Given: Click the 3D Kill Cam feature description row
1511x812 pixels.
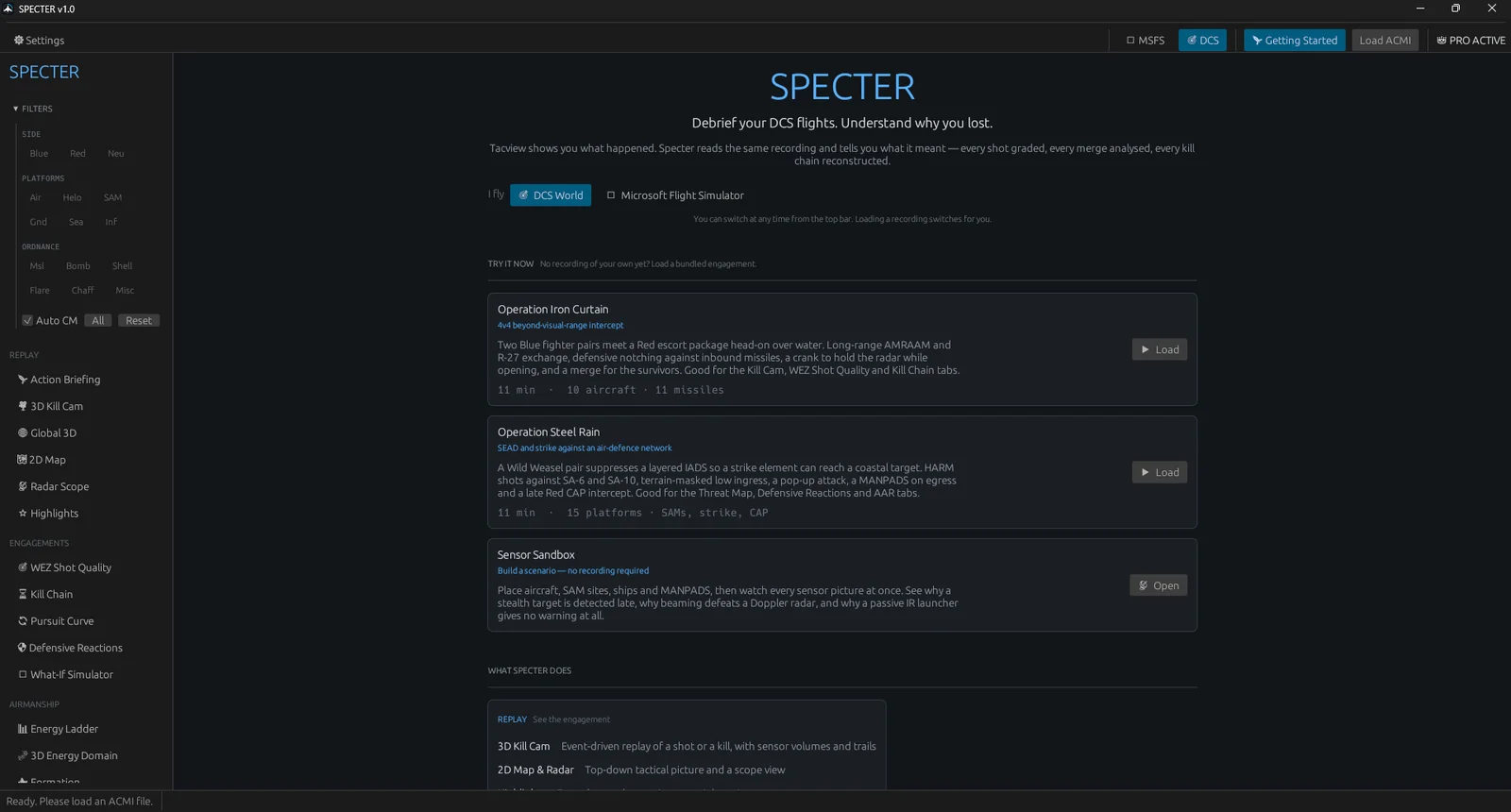Looking at the screenshot, I should point(687,747).
